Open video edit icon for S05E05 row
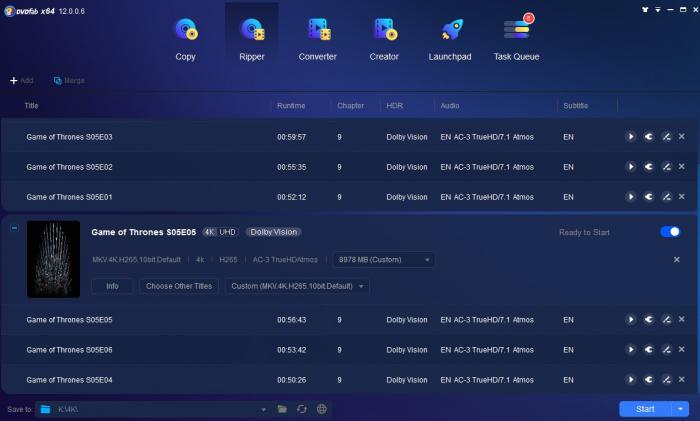This screenshot has width=700, height=421. [x=667, y=319]
